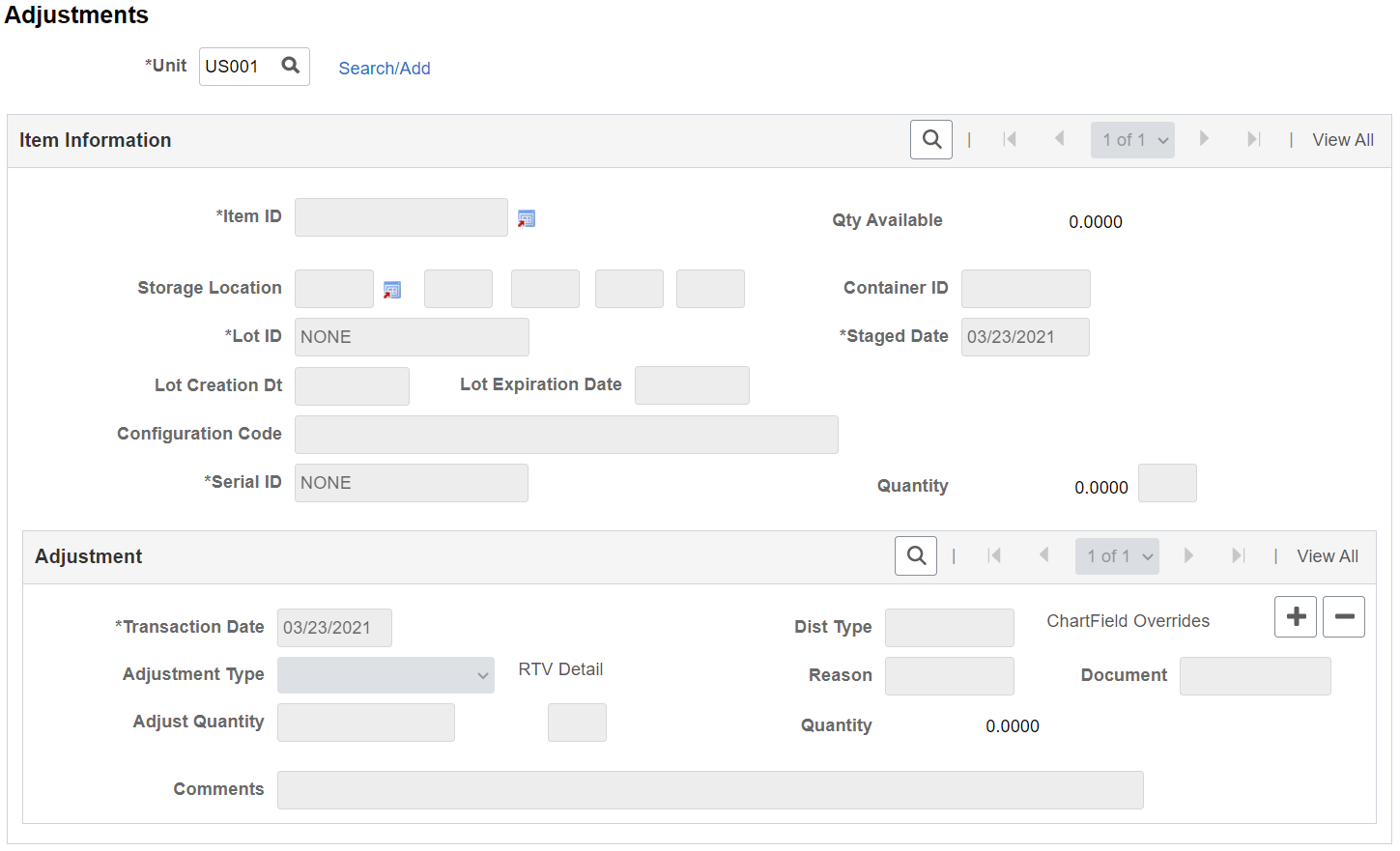
Task: Go to next row in Item Information
Action: (x=1204, y=139)
